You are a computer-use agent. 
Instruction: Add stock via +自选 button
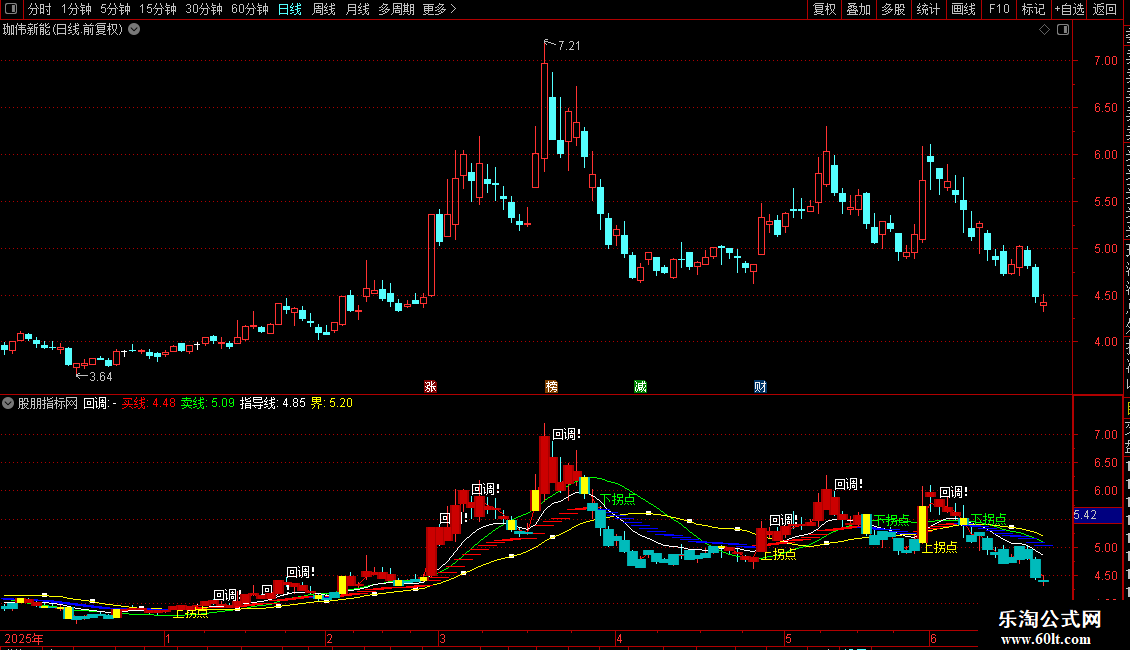(1069, 9)
